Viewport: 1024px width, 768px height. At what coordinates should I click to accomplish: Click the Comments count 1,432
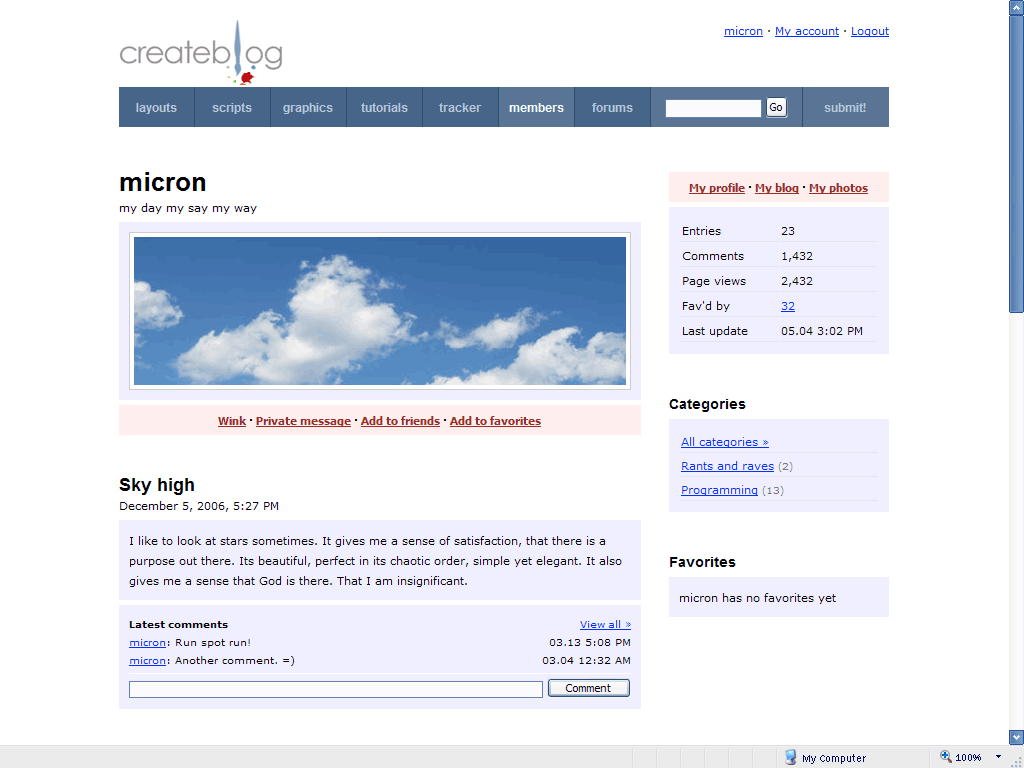click(797, 257)
